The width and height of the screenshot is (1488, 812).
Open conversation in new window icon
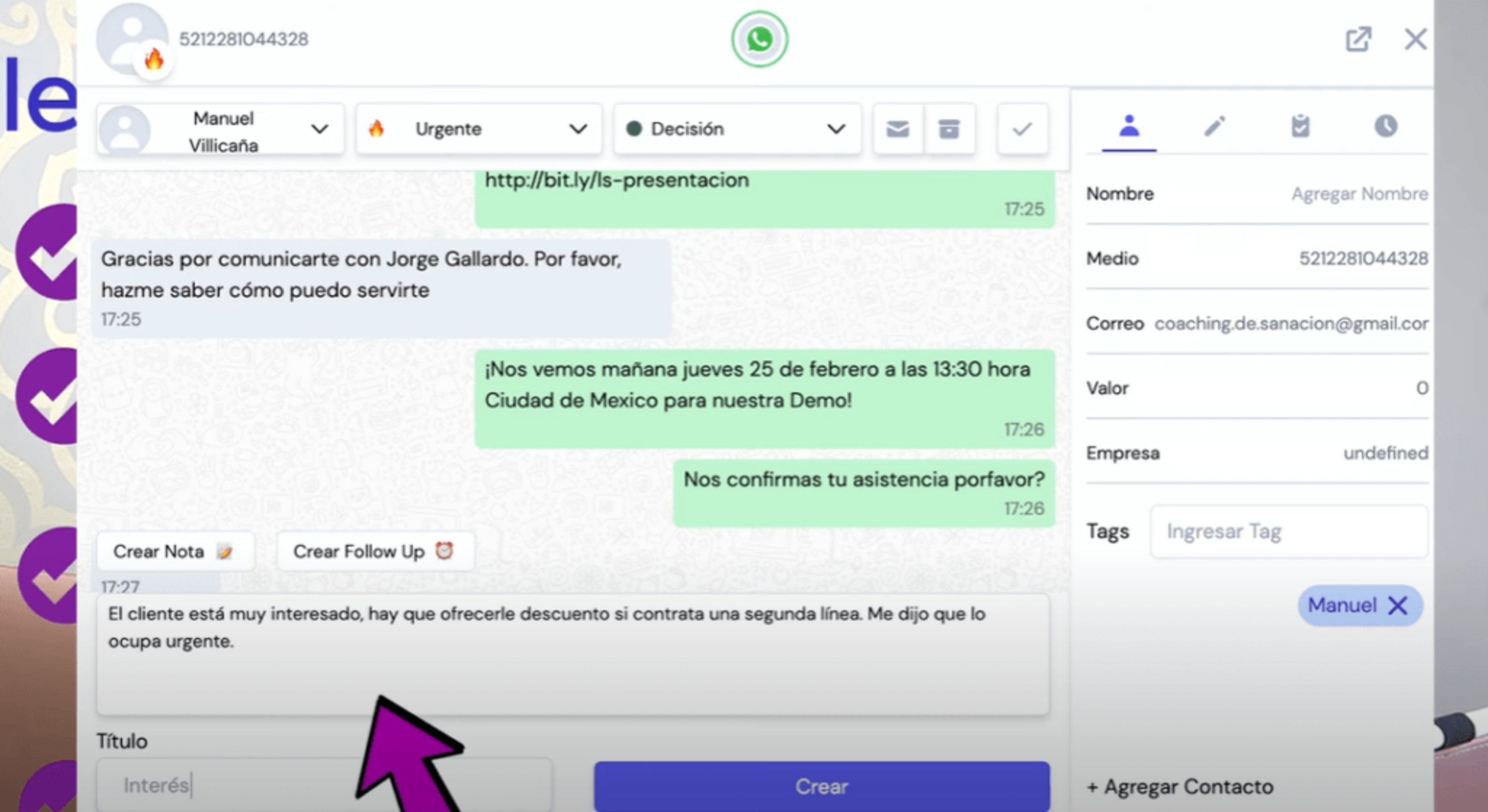[1358, 39]
